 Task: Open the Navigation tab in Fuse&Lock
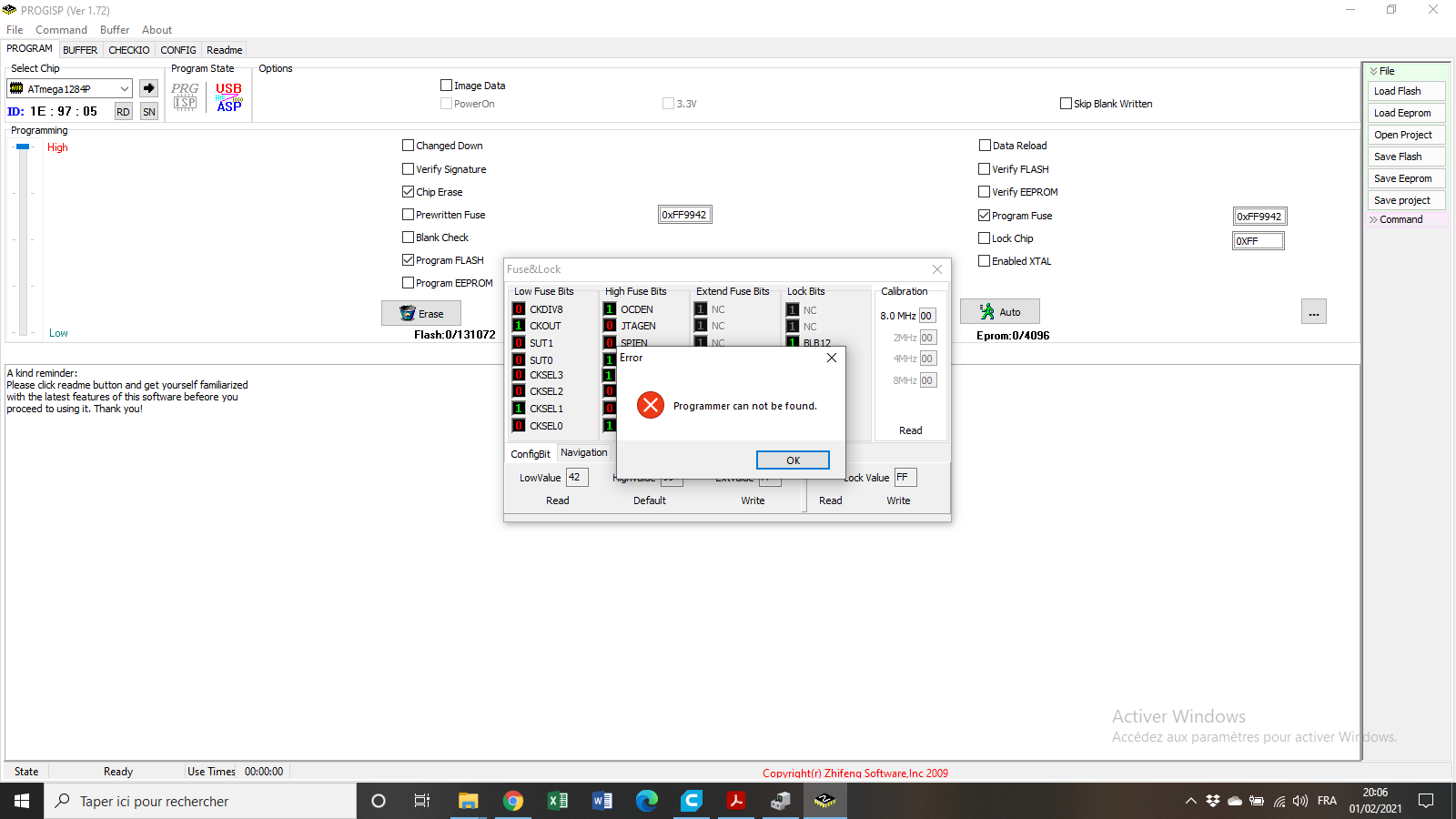[x=583, y=452]
